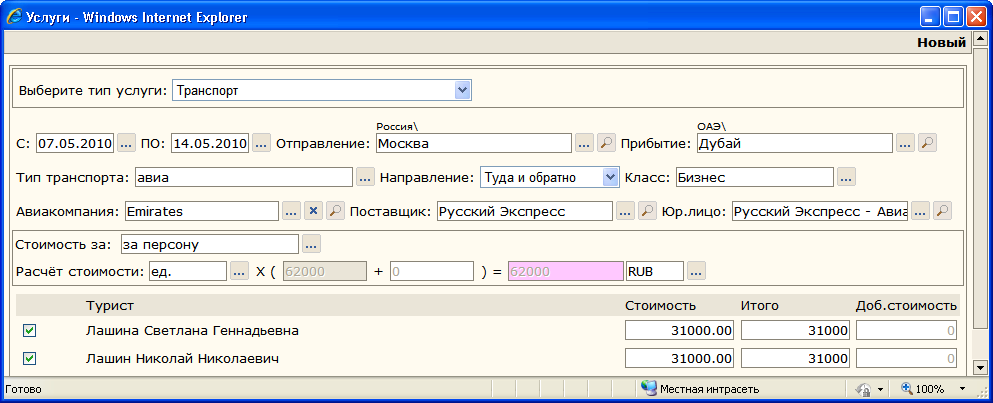The width and height of the screenshot is (993, 403).
Task: Click tourist name Лашин Николай Николаевич
Action: 182,359
